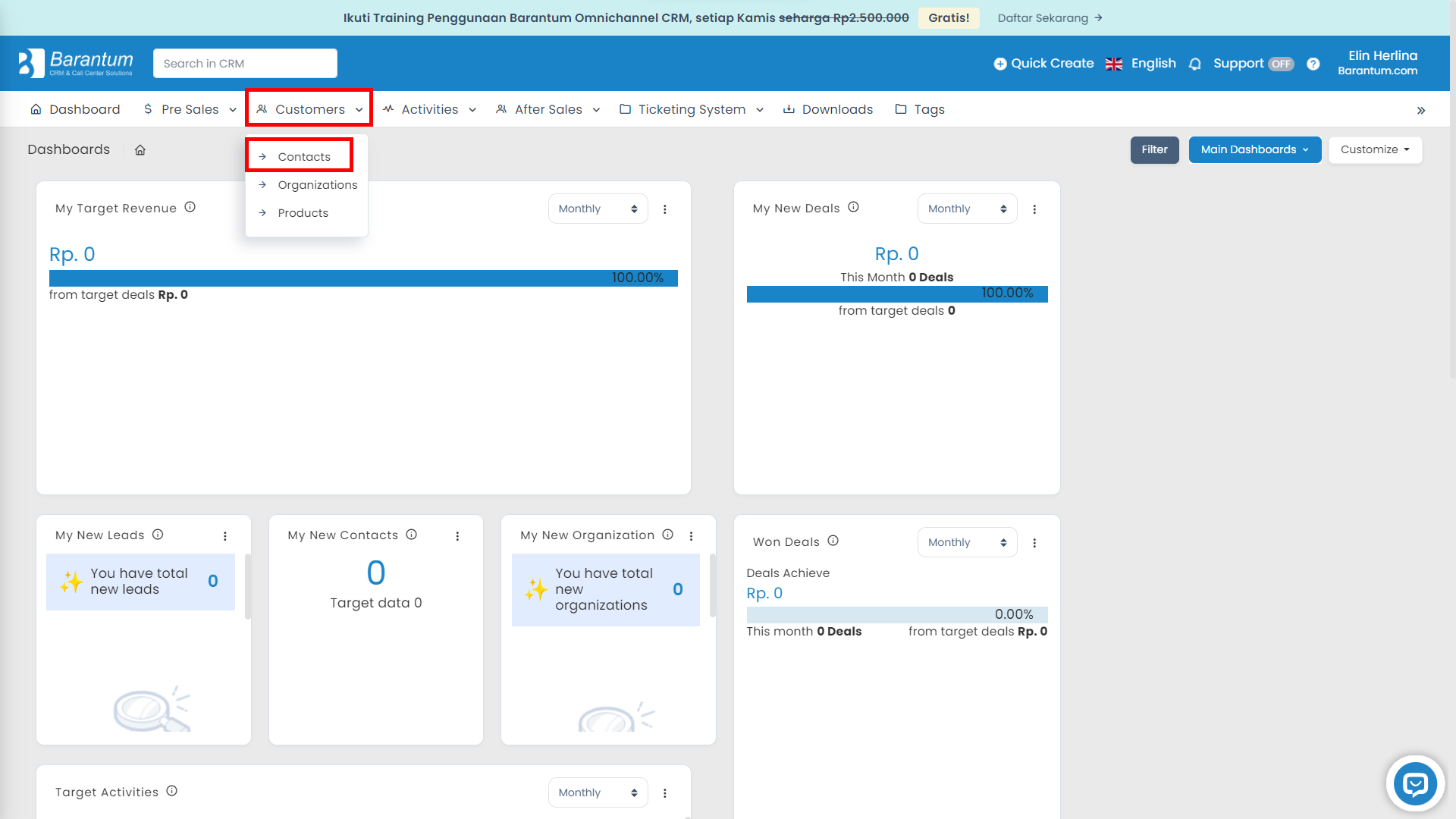Click the Barantum logo
The image size is (1456, 819).
pos(76,63)
